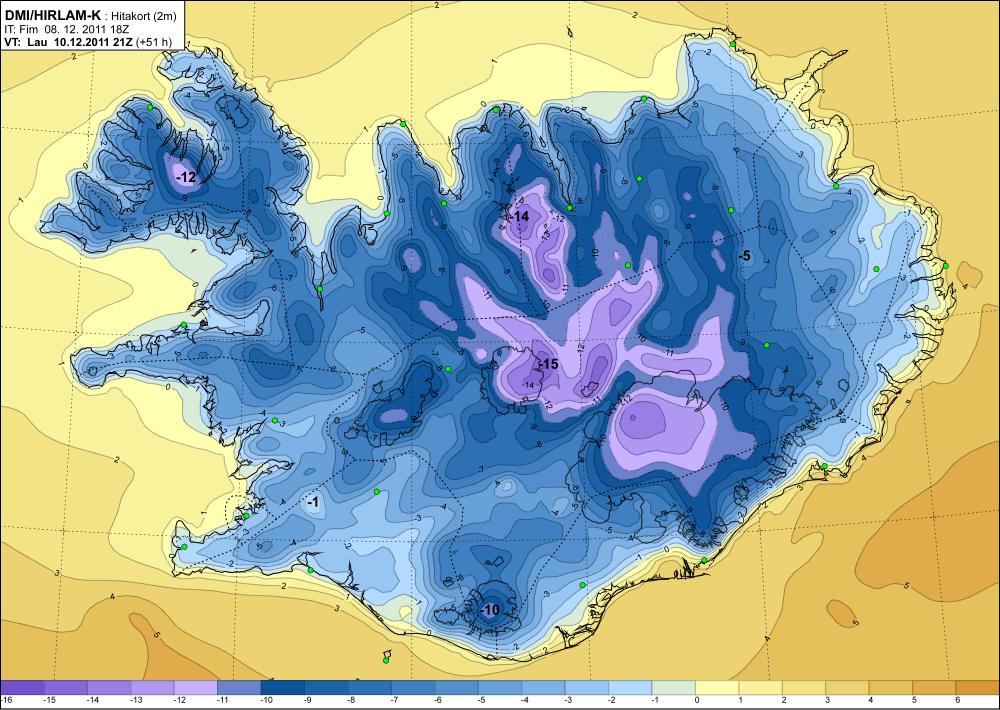Pick the light blue legend swatch between -2 and -1
This screenshot has height=710, width=1000.
(x=630, y=687)
